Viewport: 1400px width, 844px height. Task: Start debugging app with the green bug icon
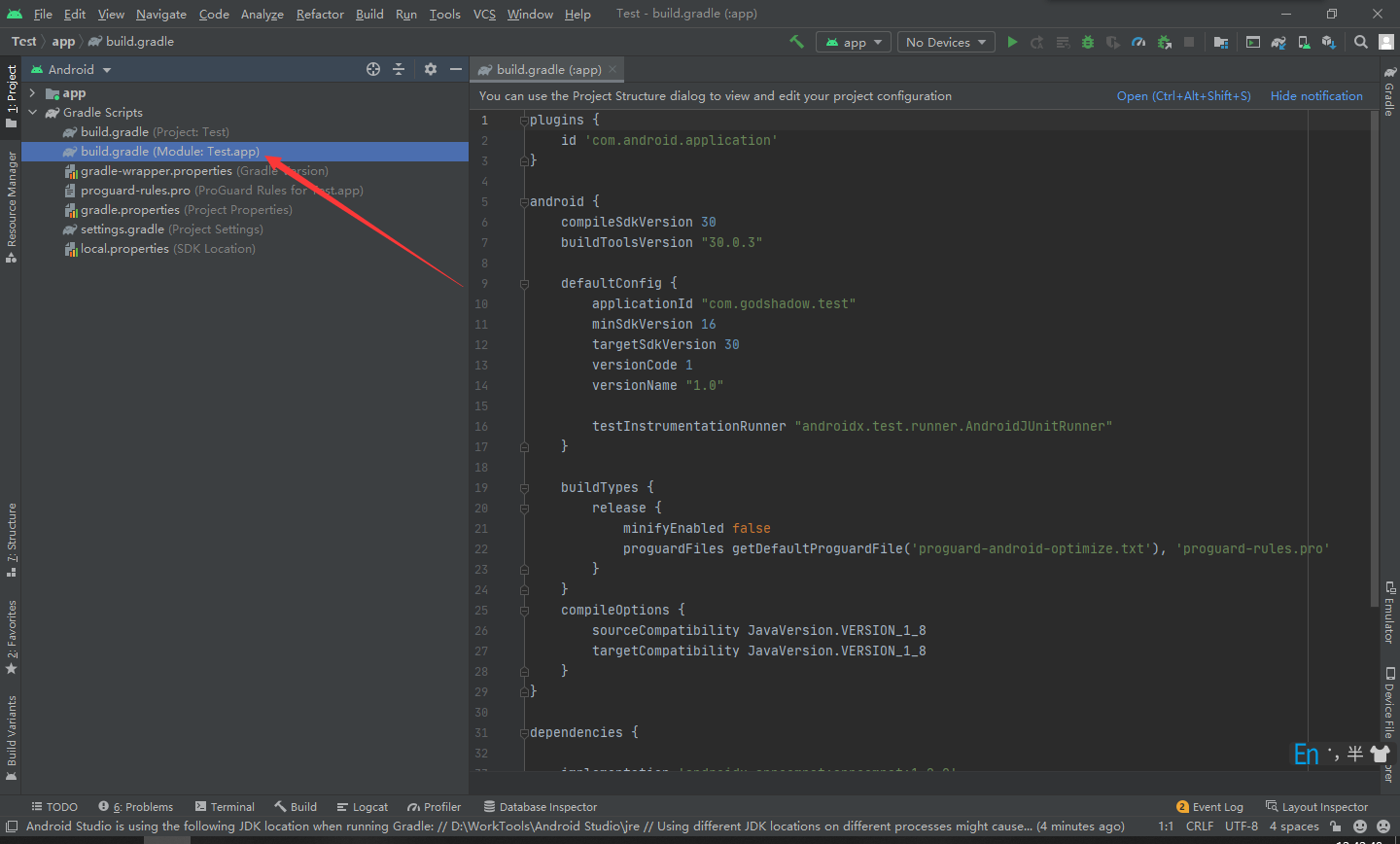[x=1088, y=42]
